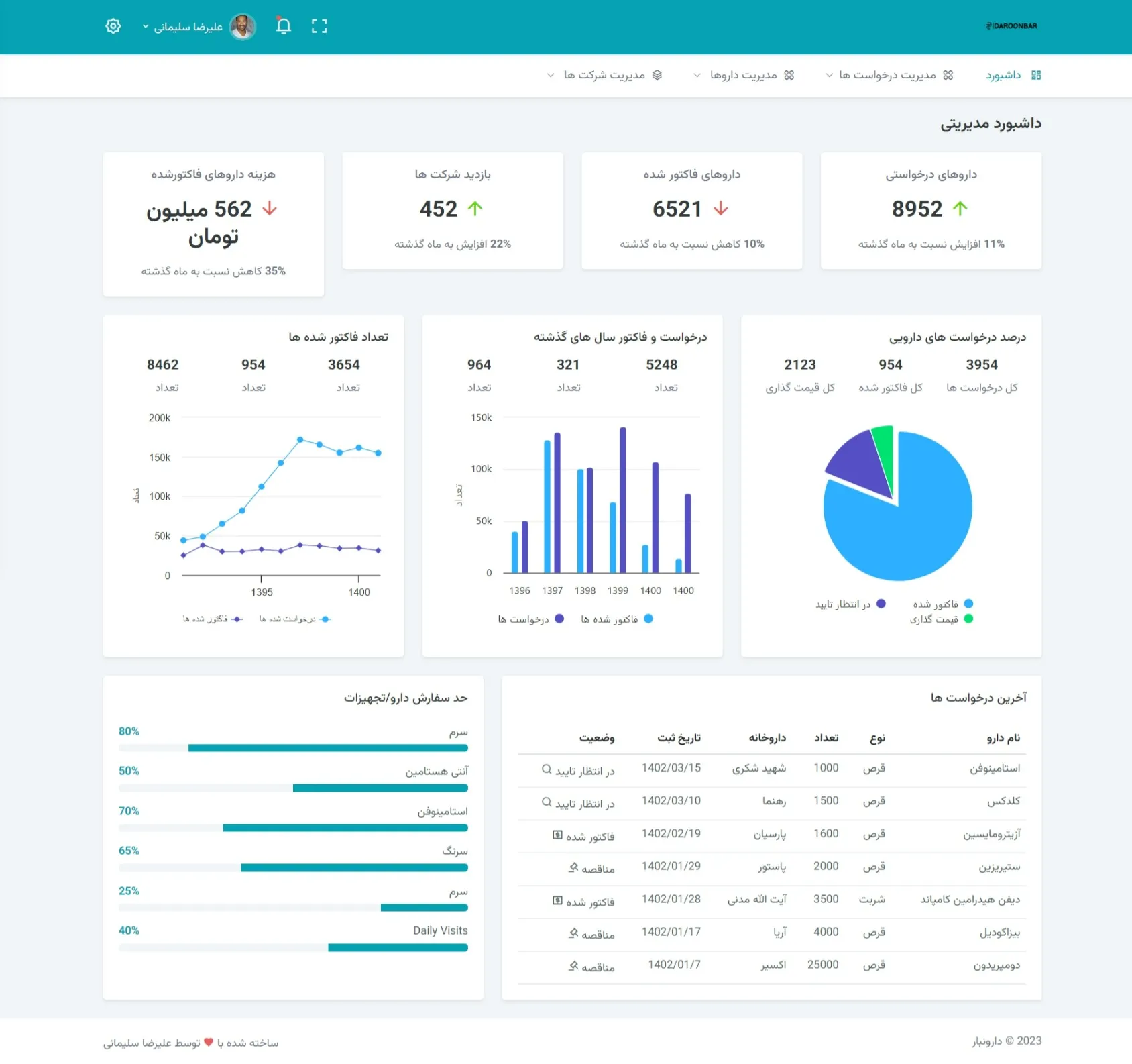Click the نام دارو column header

point(1003,738)
